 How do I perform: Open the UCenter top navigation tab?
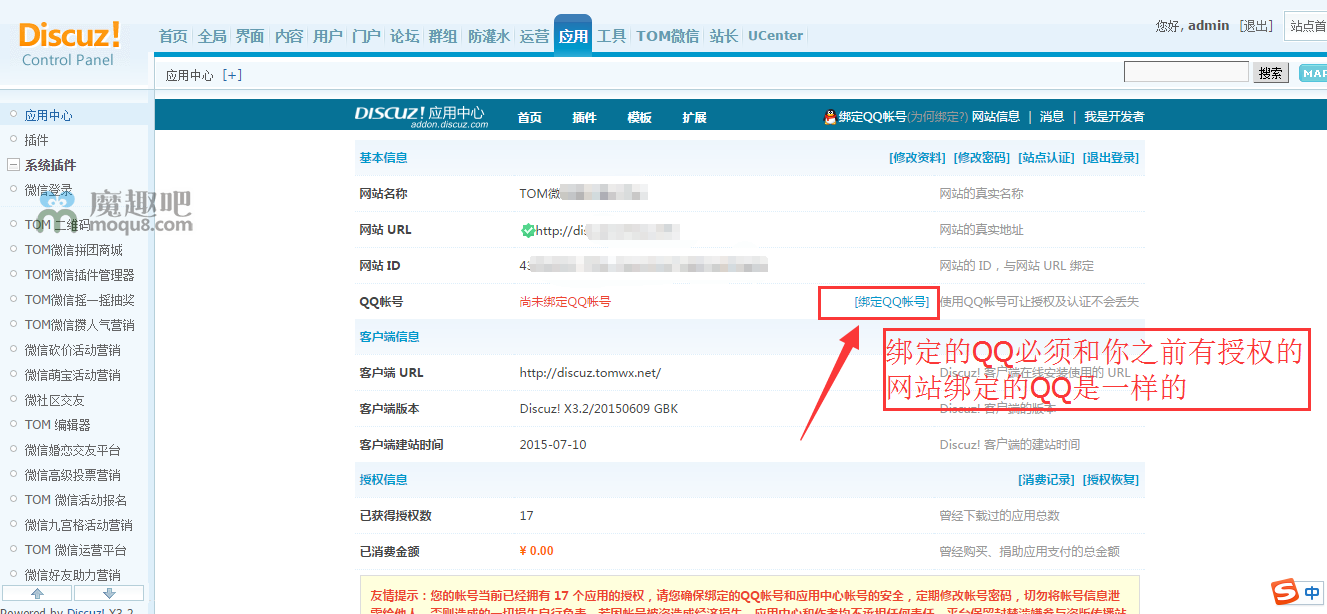tap(775, 36)
